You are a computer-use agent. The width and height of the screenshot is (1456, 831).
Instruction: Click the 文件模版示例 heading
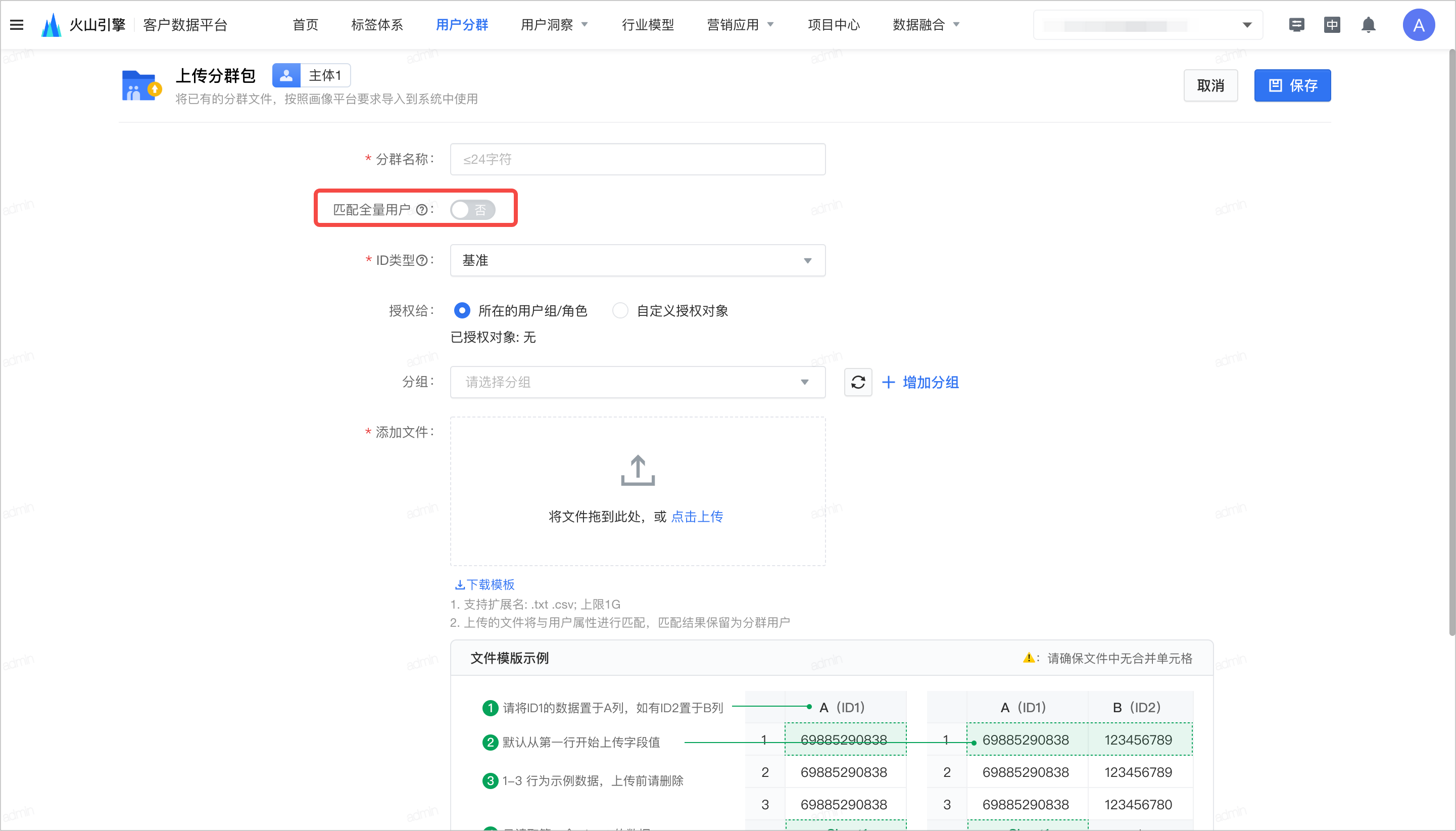point(509,658)
